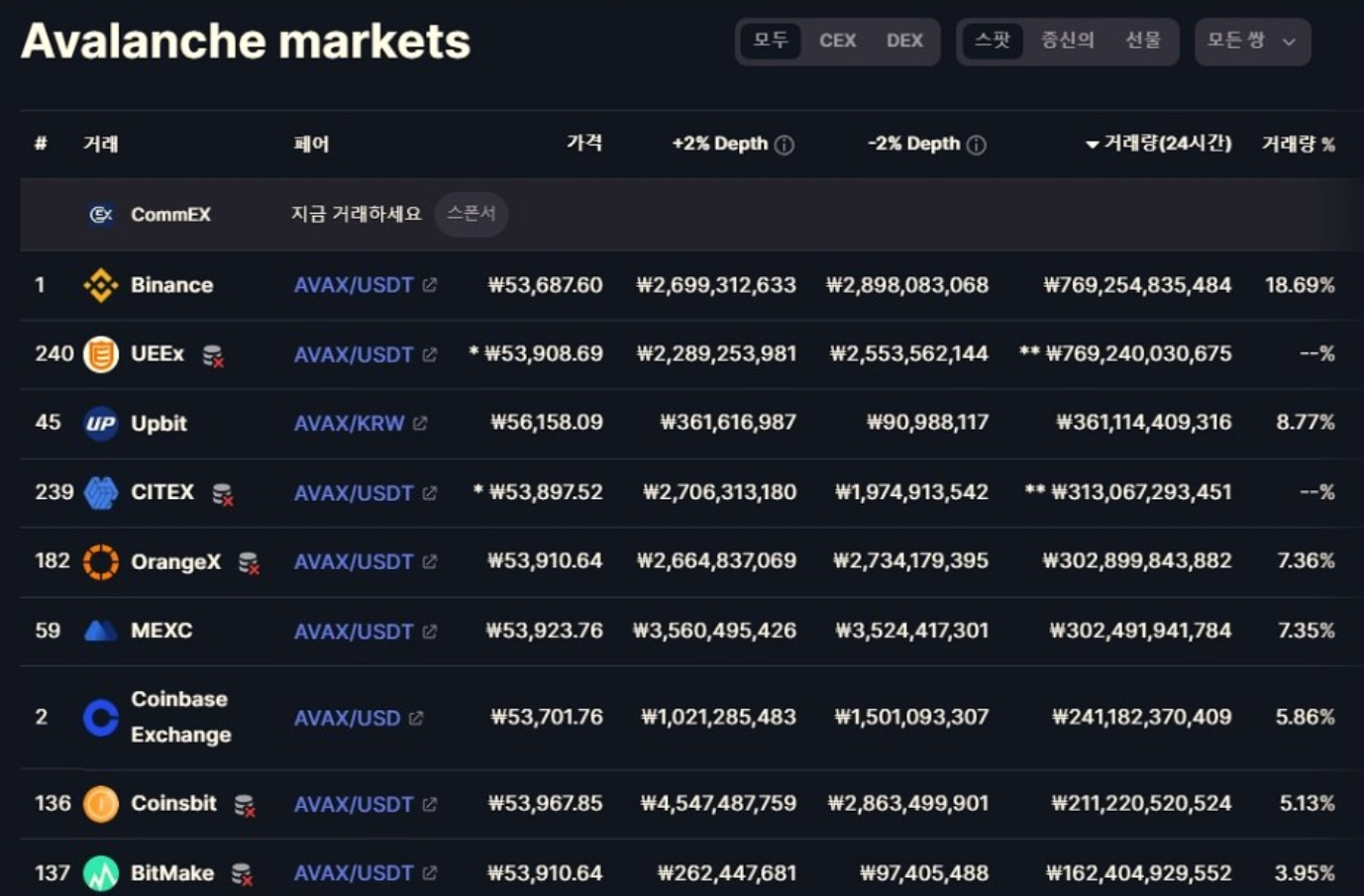This screenshot has height=896, width=1364.
Task: Click Binance price ₩53,687.60
Action: coord(545,285)
